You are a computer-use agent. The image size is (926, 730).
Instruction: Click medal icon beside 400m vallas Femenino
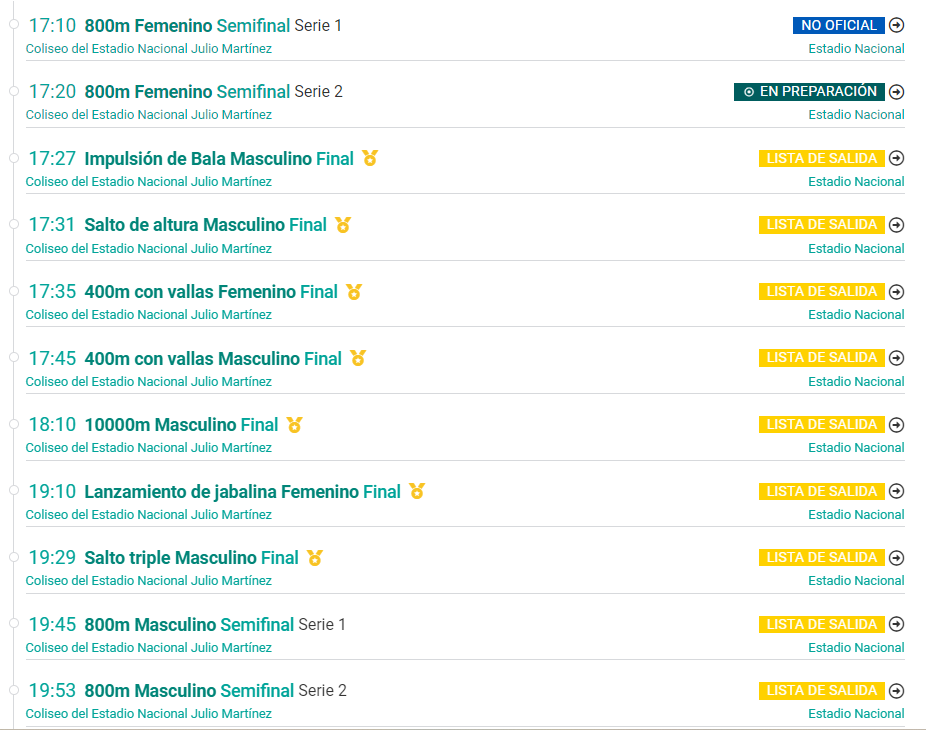click(x=354, y=291)
